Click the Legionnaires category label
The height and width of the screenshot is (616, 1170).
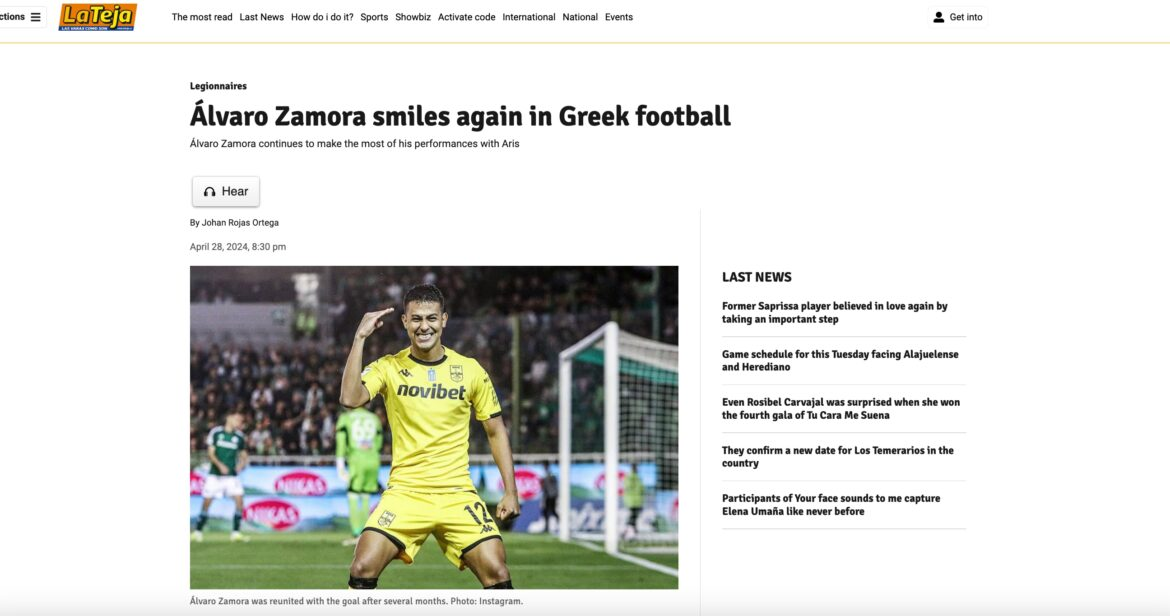tap(218, 86)
